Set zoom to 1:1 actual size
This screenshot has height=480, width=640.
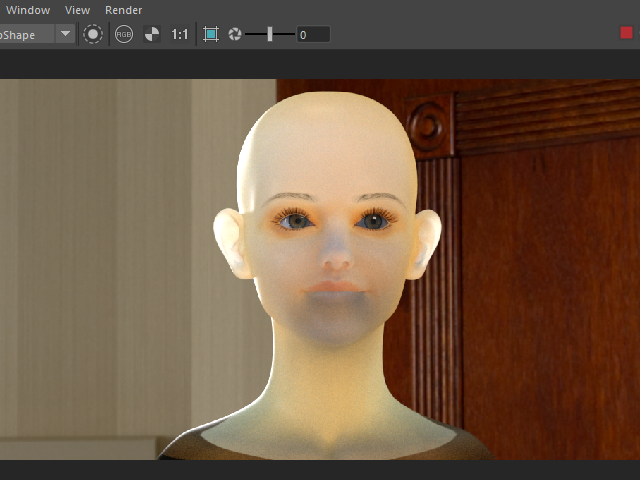(x=180, y=34)
